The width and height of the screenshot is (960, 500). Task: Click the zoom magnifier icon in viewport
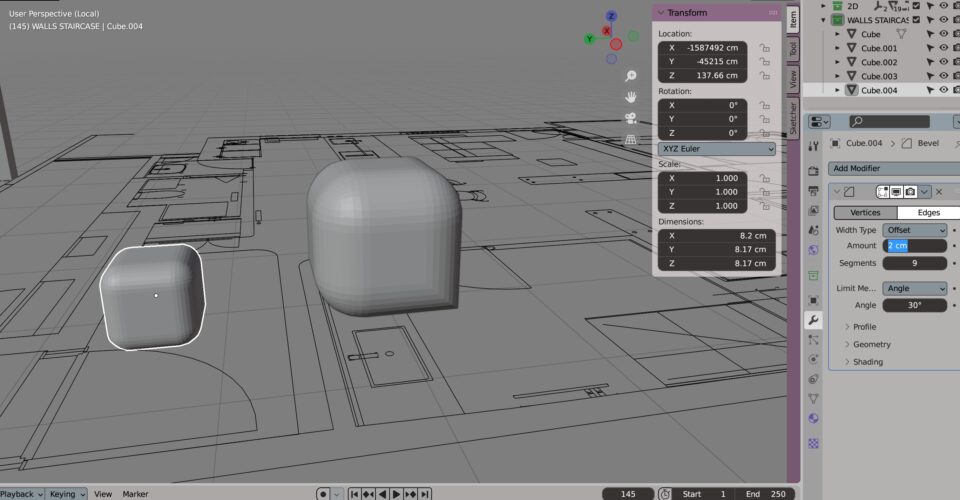point(631,76)
